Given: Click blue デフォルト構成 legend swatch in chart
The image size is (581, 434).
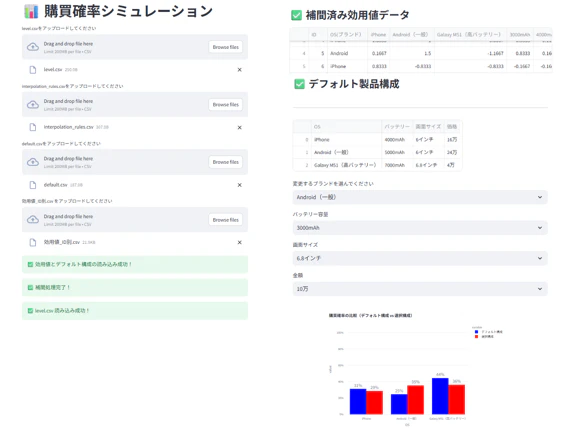Looking at the screenshot, I should coord(477,332).
